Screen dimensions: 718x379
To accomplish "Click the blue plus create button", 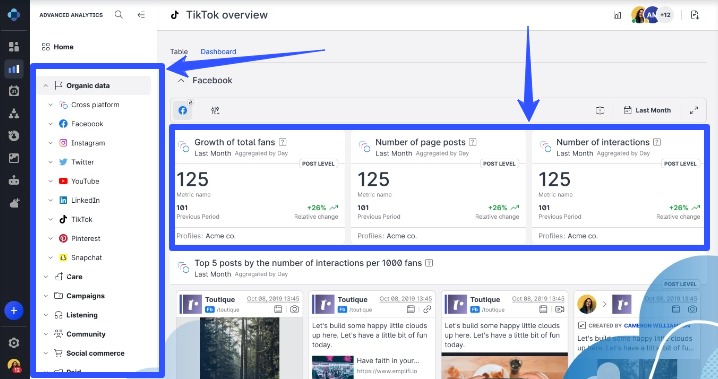I will [x=14, y=310].
